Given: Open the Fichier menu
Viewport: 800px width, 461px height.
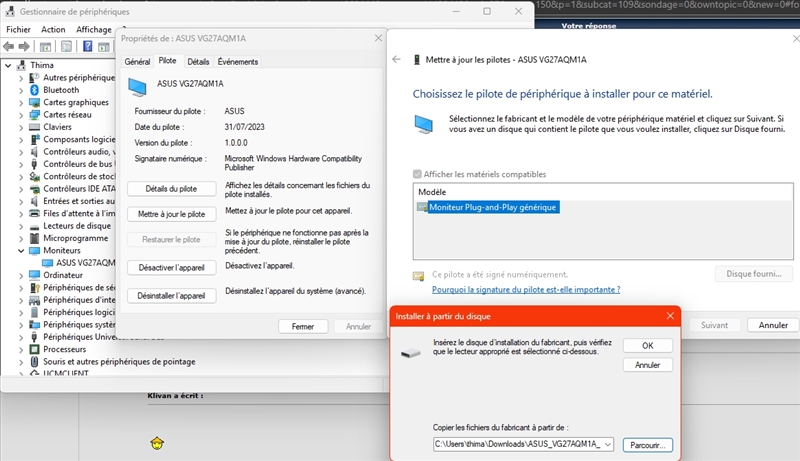Looking at the screenshot, I should pos(18,30).
